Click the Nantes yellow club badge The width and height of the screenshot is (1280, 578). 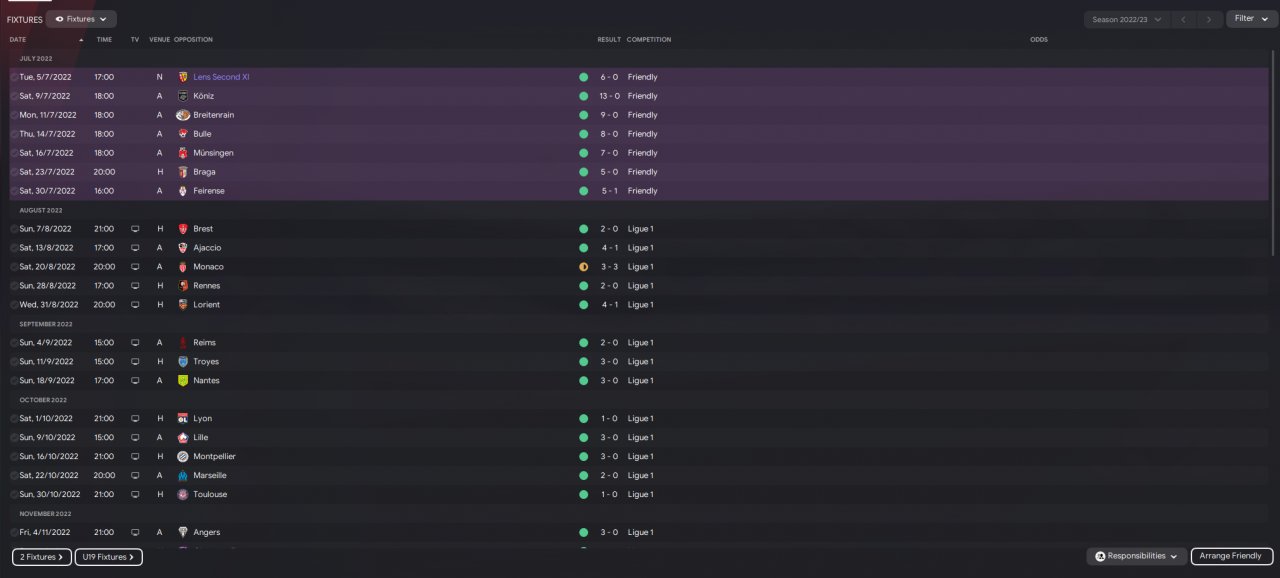(183, 381)
